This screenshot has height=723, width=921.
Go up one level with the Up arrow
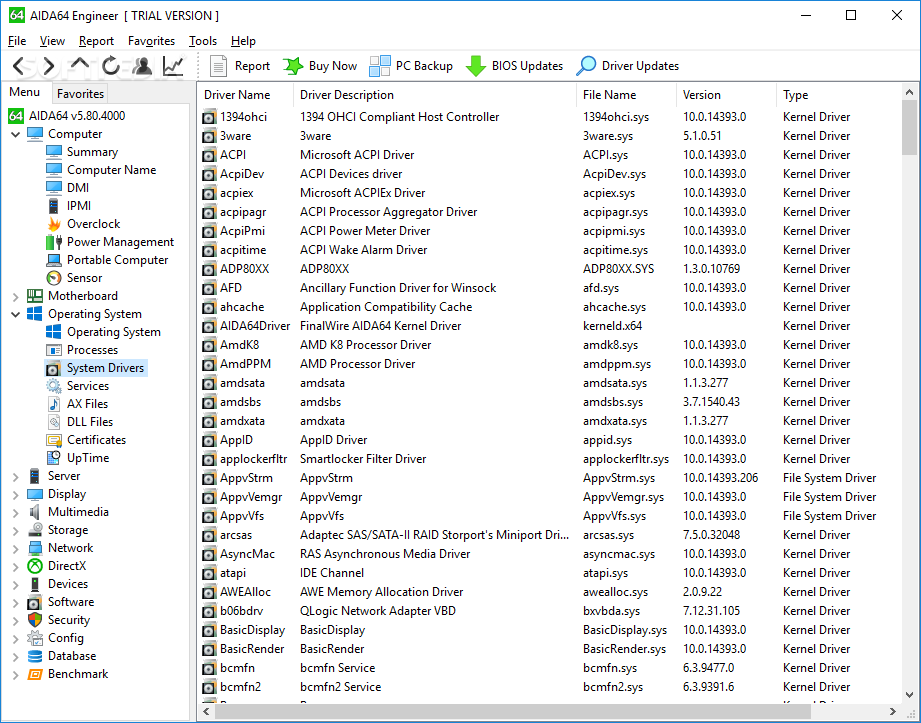tap(79, 65)
